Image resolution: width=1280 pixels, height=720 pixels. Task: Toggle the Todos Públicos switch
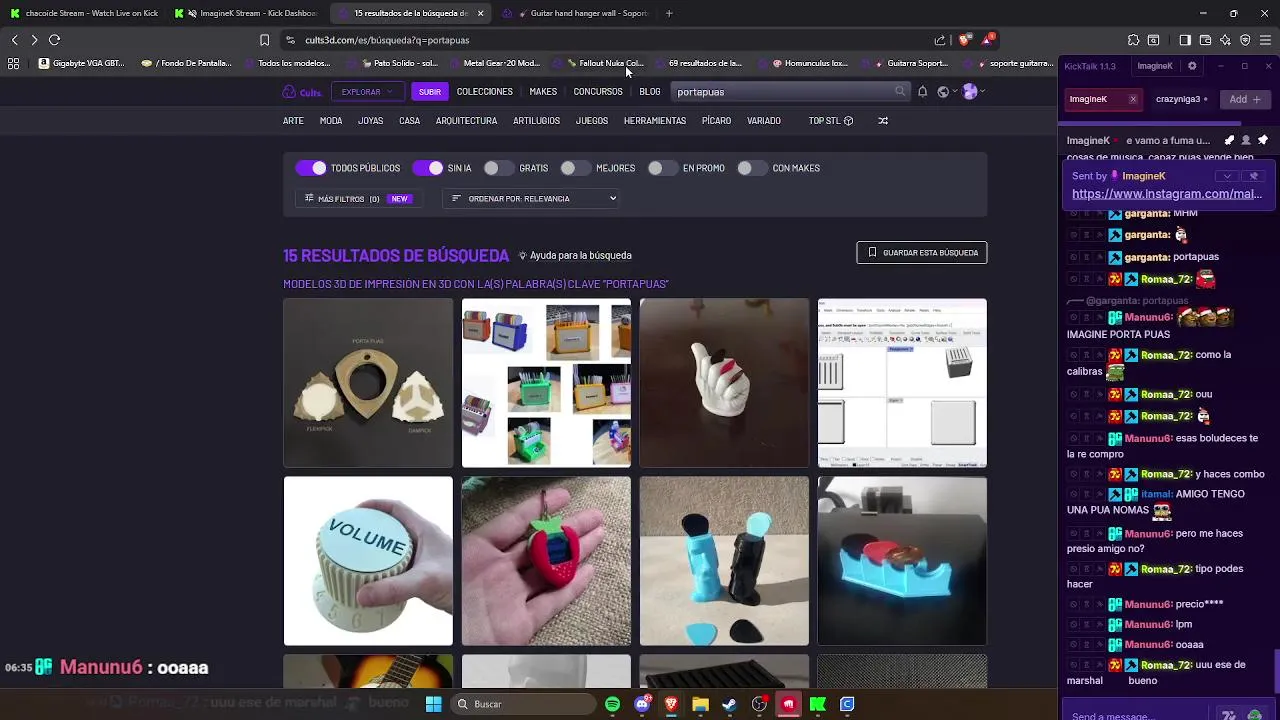coord(311,168)
